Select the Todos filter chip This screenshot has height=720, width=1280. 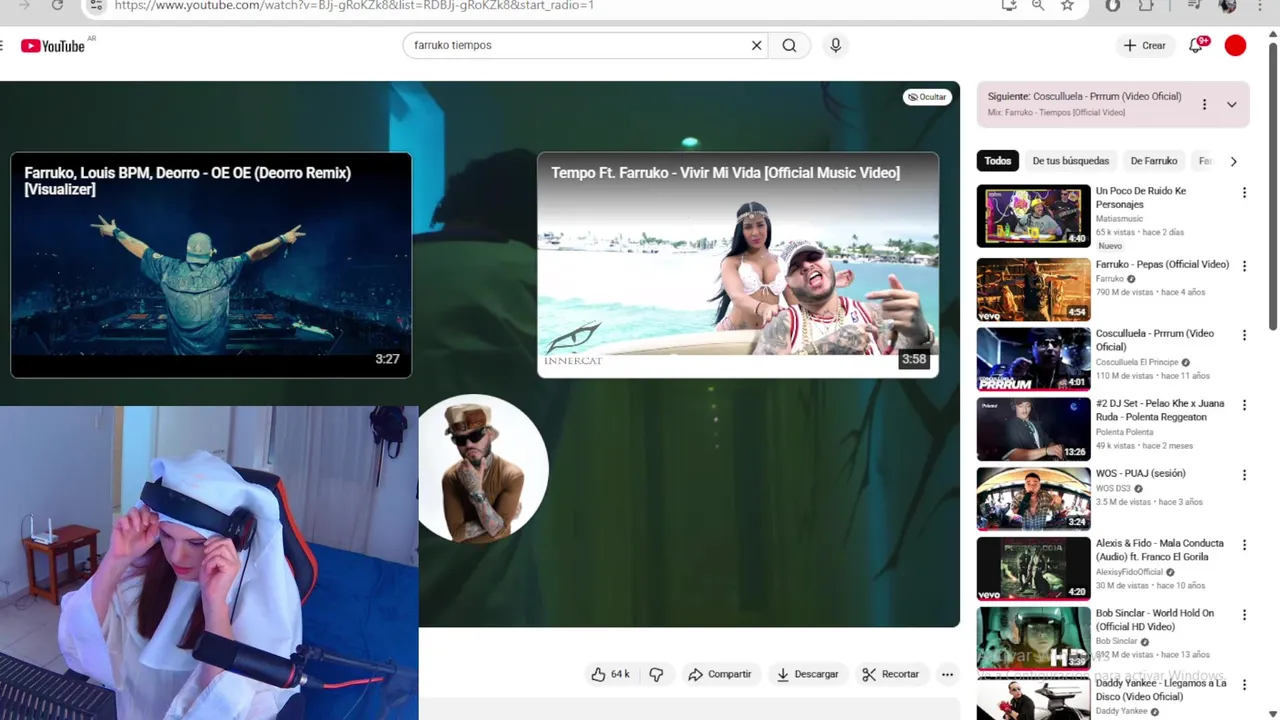coord(997,161)
